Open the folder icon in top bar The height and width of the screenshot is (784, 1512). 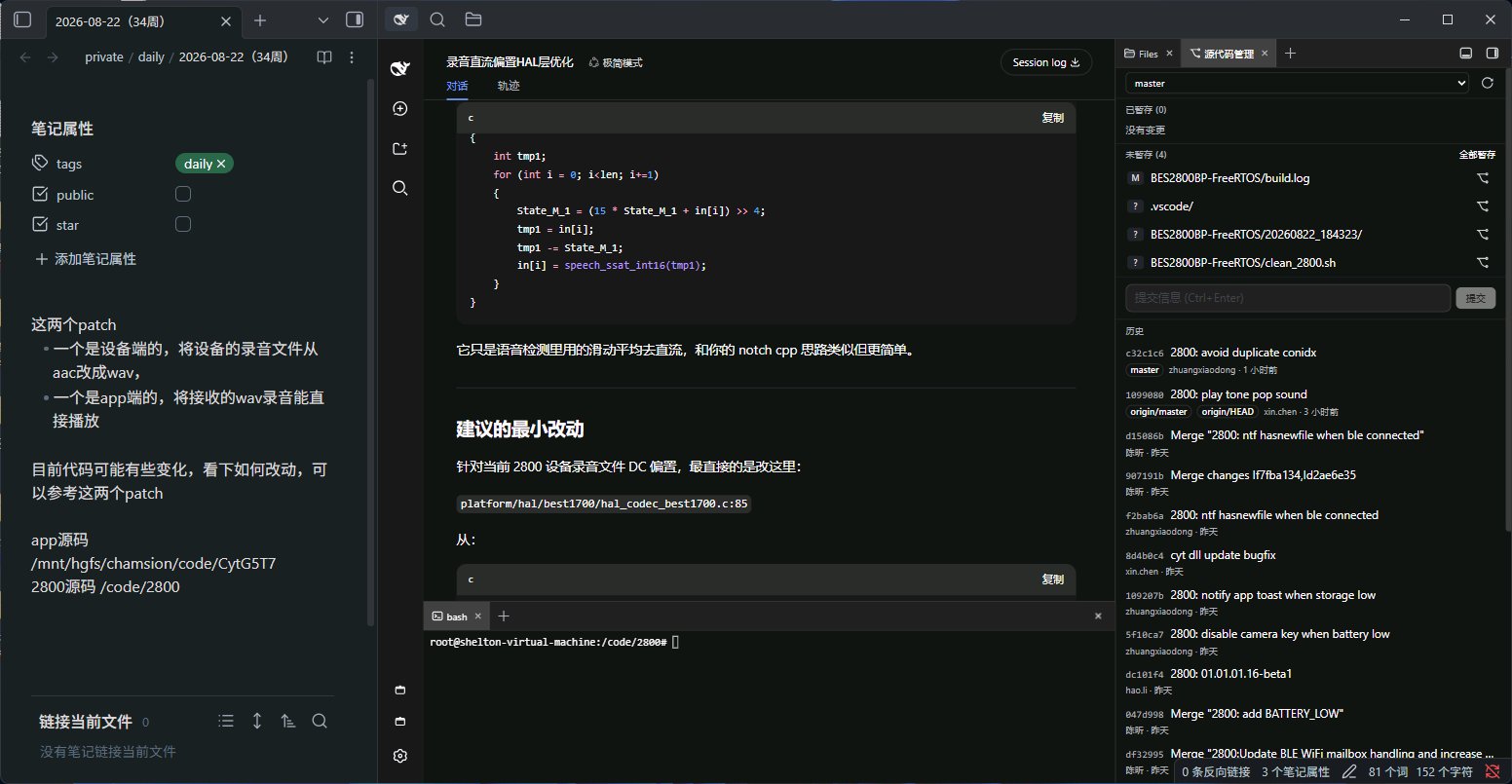[473, 19]
